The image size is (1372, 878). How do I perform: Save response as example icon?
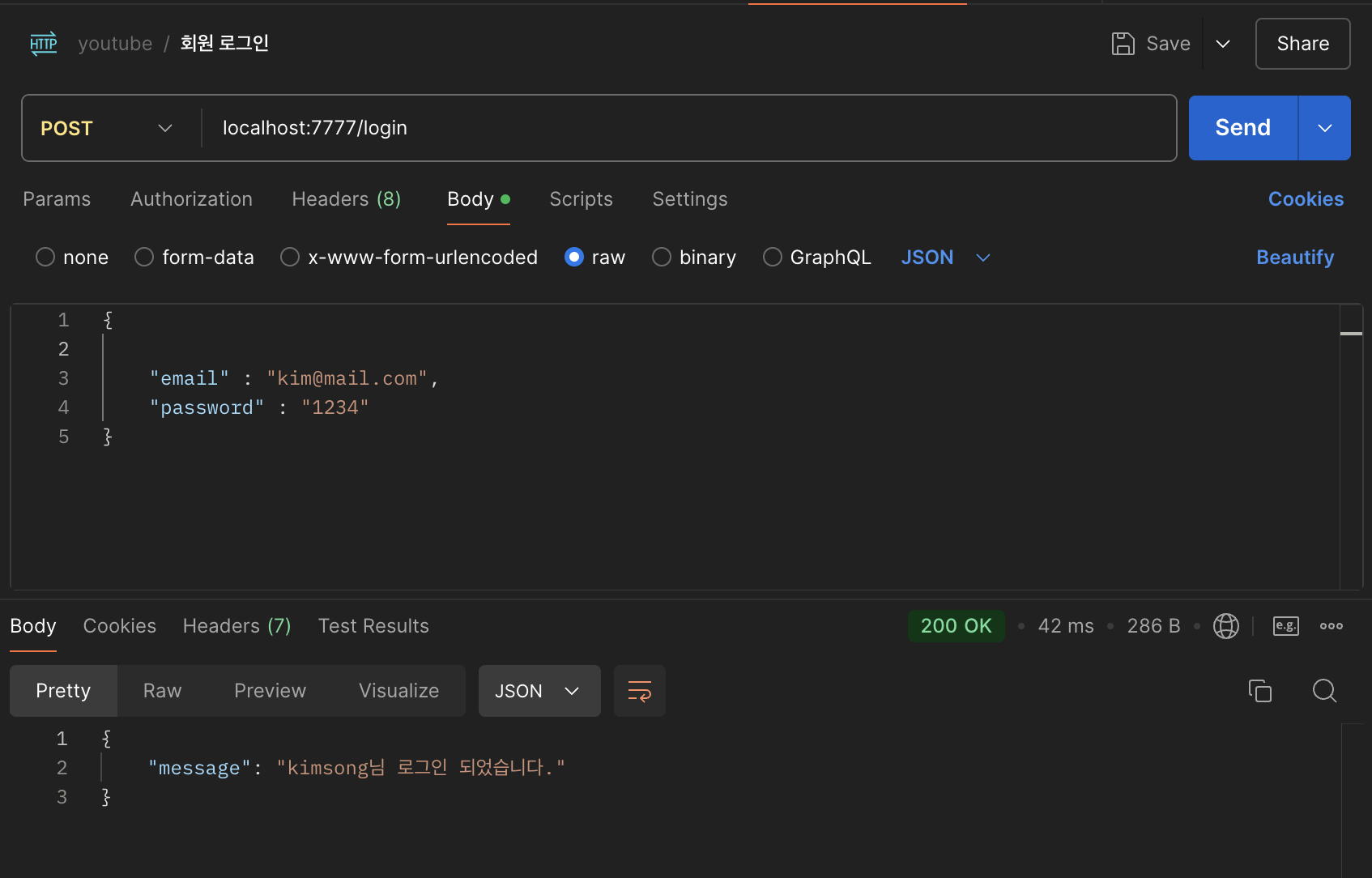click(x=1285, y=626)
